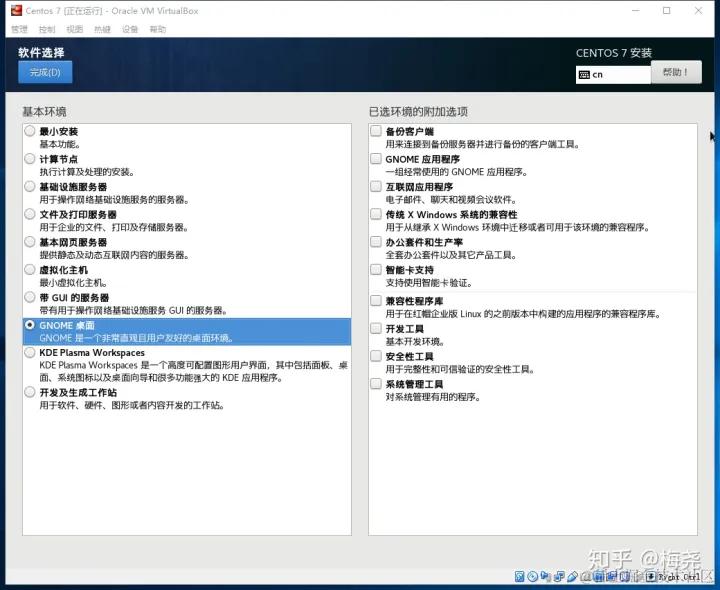This screenshot has height=590, width=720.
Task: Click the 电子邮件、聊天和视频会议软件。 description
Action: pyautogui.click(x=452, y=200)
